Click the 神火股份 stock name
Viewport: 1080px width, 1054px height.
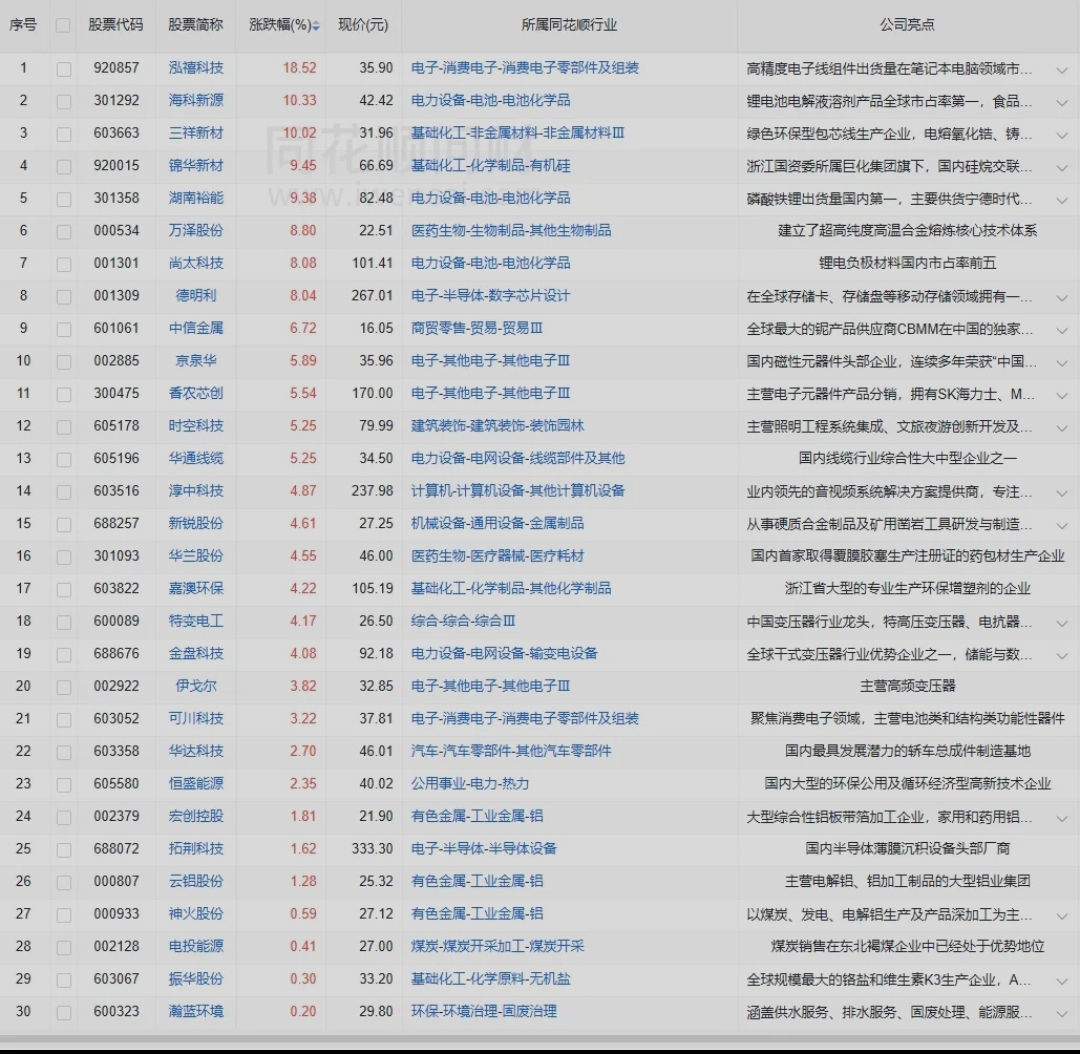[196, 914]
